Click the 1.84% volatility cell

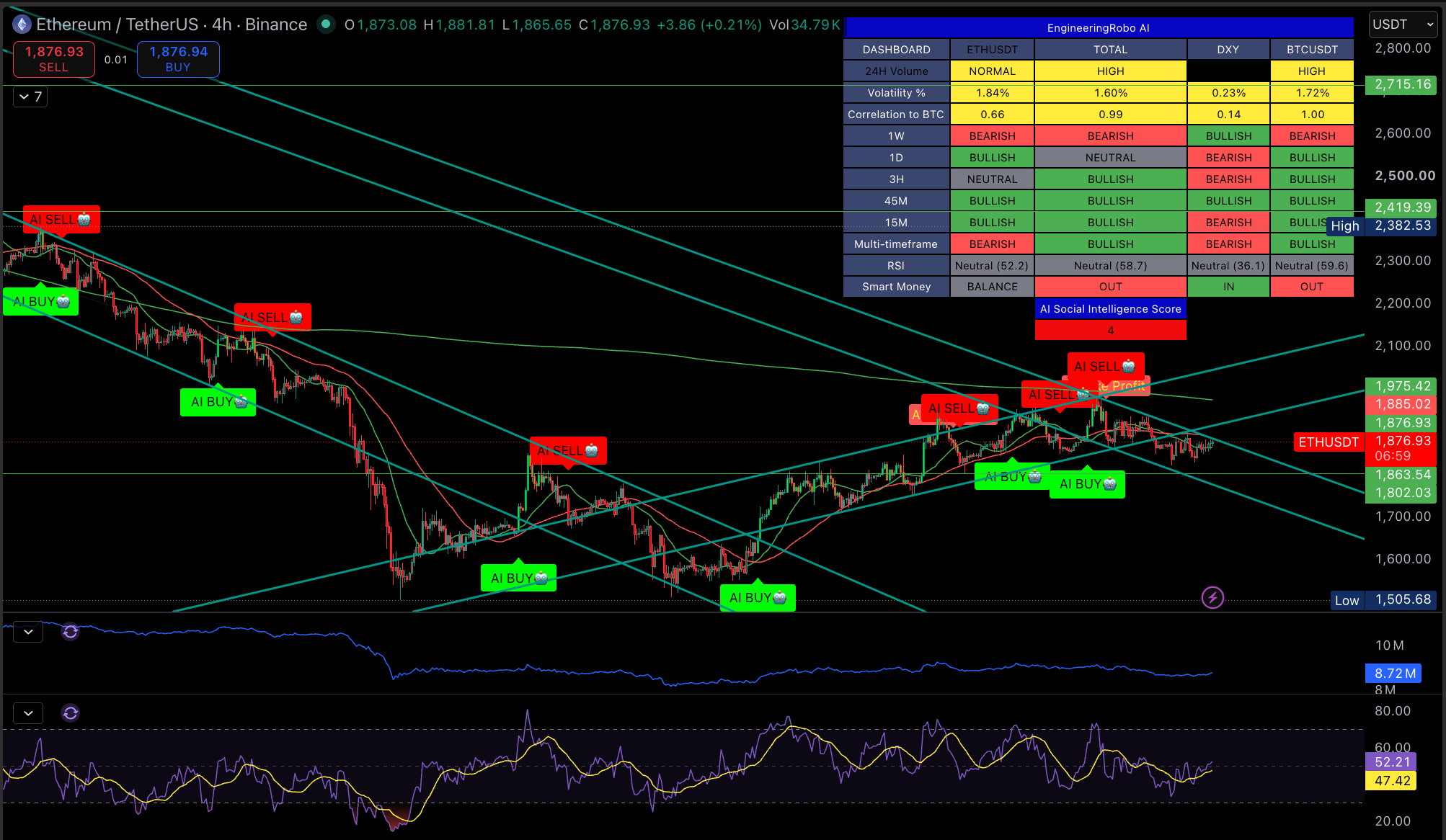(992, 93)
